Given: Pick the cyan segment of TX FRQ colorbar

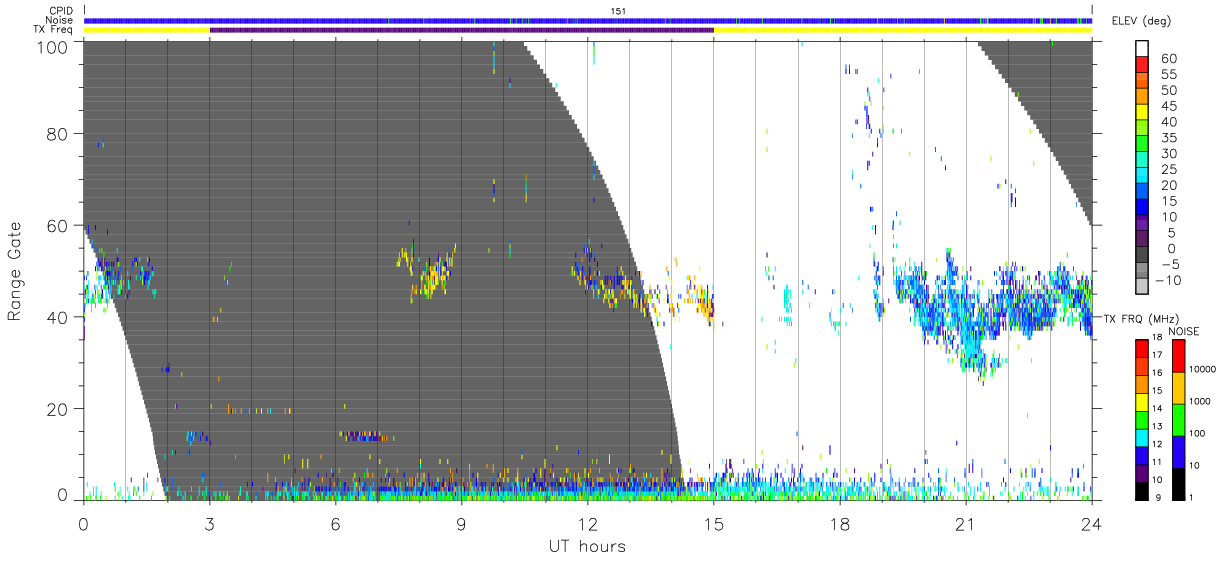Looking at the screenshot, I should coord(1142,436).
